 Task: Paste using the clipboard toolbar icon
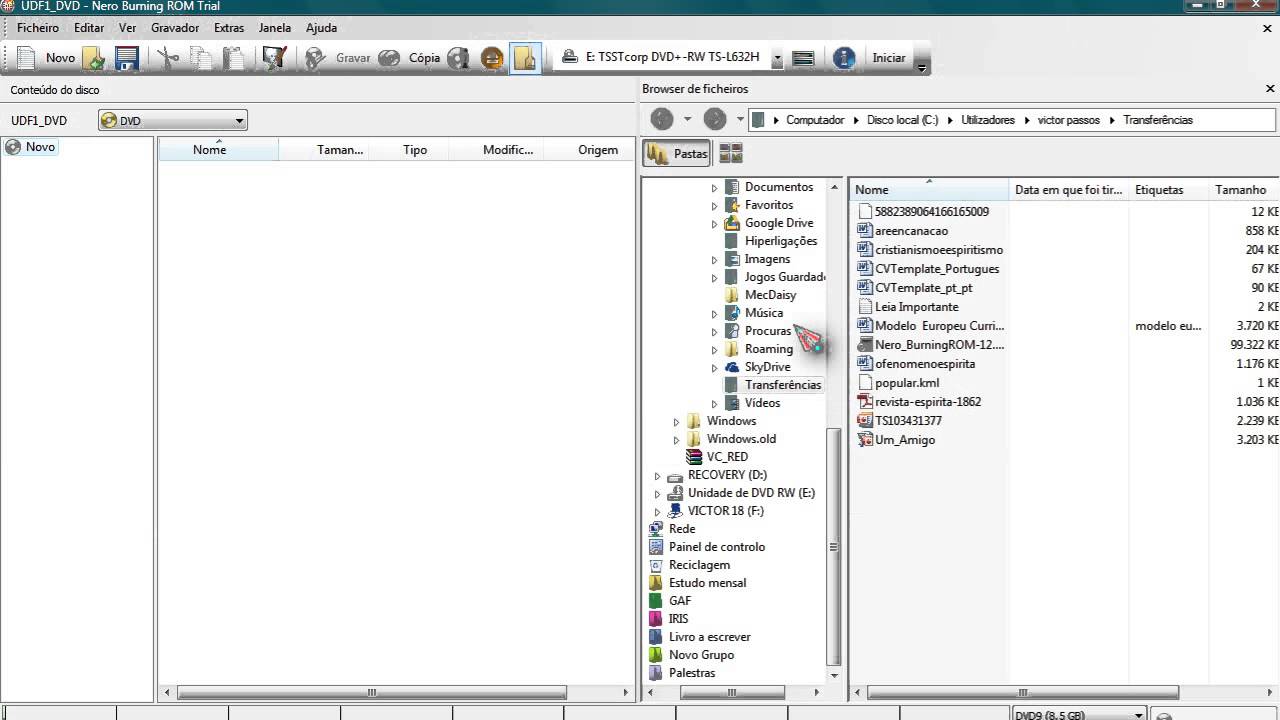[233, 58]
